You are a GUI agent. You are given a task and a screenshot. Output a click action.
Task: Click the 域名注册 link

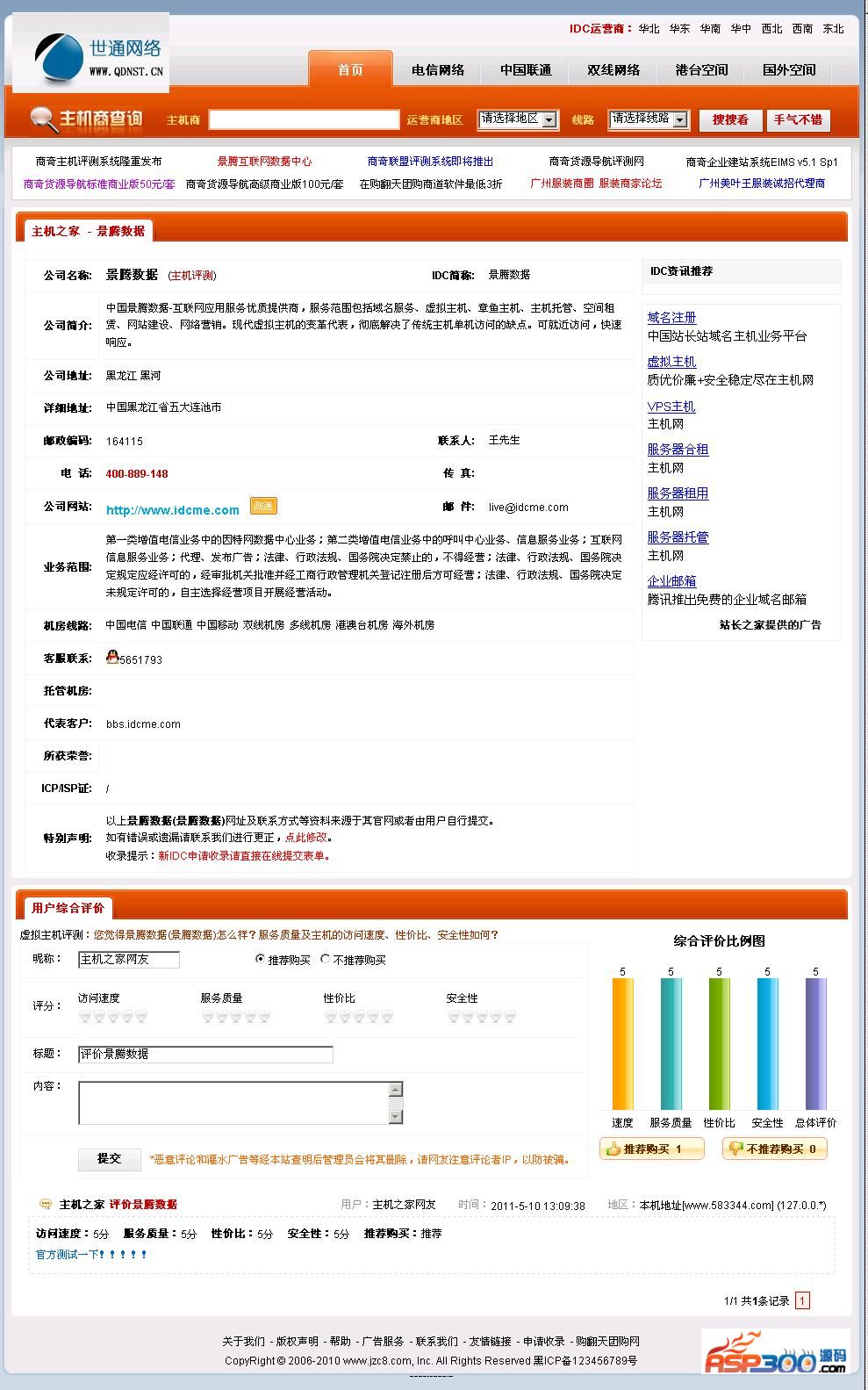(x=671, y=317)
